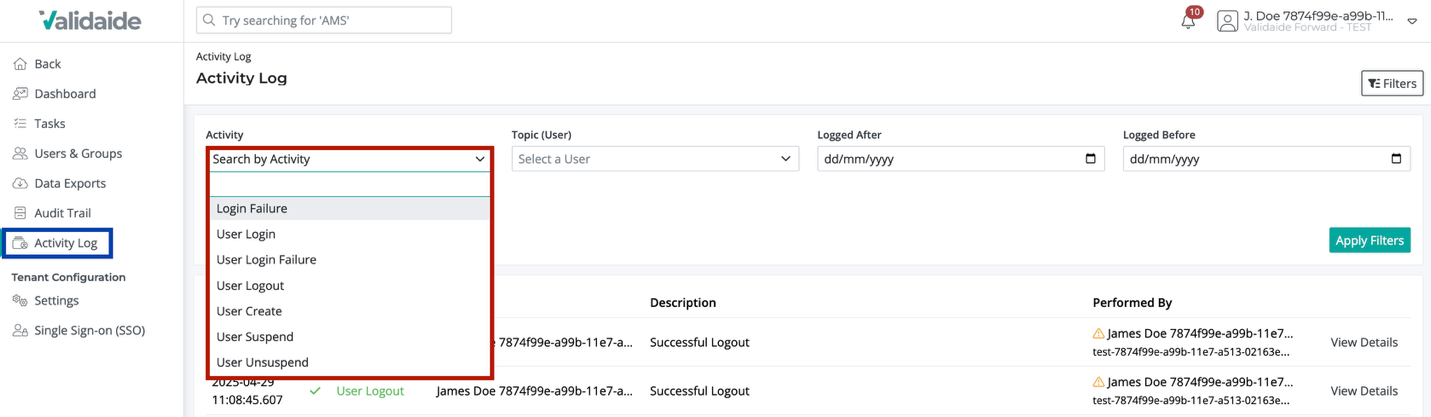Pick User Logout in the dropdown list
Image resolution: width=1431 pixels, height=417 pixels.
[x=349, y=286]
